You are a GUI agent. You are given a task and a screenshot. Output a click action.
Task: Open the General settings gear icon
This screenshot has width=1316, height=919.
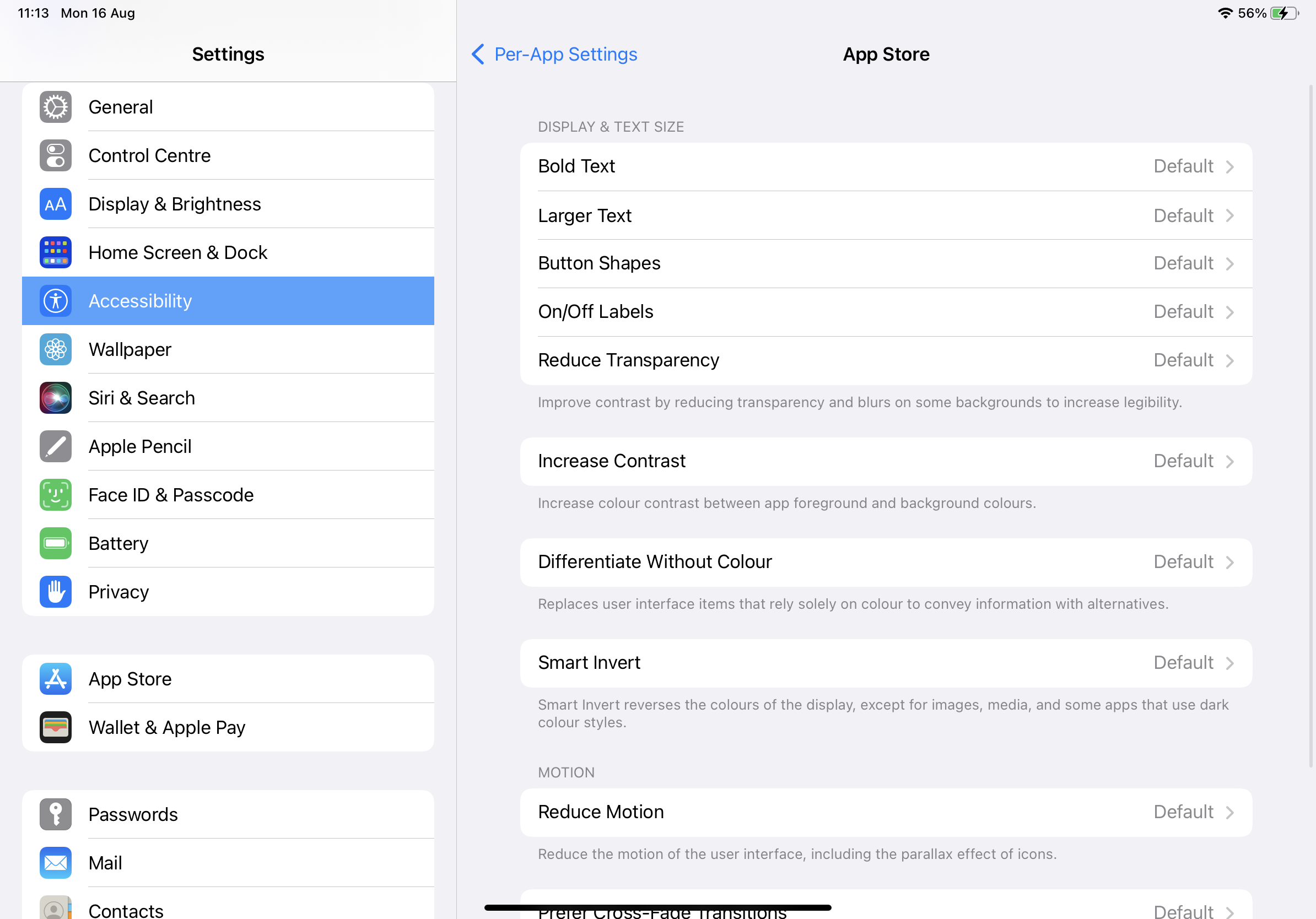click(x=56, y=107)
